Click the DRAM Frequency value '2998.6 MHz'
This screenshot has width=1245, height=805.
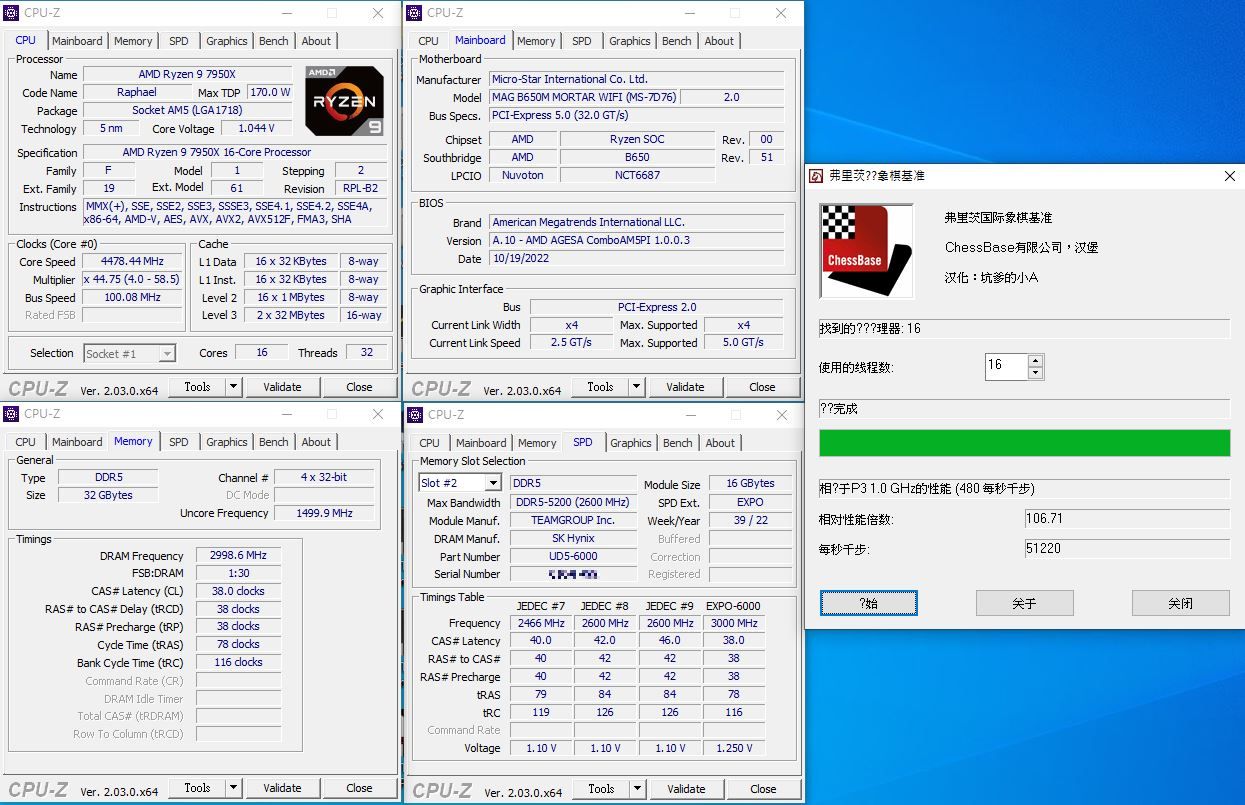click(239, 555)
